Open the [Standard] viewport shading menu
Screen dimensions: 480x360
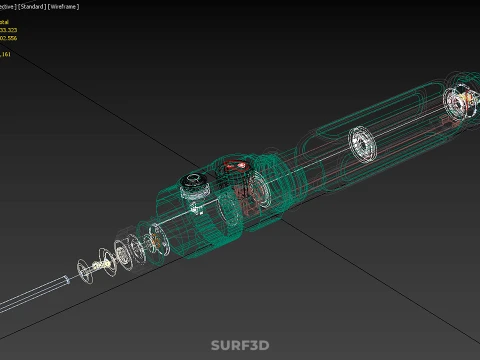click(x=32, y=7)
